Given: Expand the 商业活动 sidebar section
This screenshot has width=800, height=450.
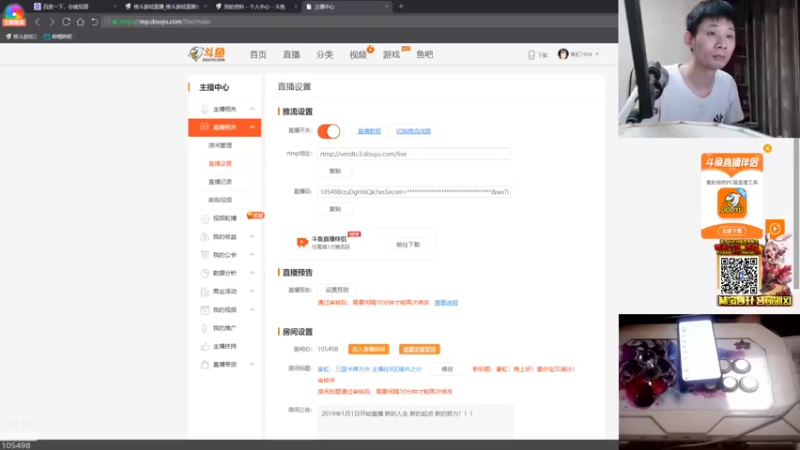Looking at the screenshot, I should [252, 291].
